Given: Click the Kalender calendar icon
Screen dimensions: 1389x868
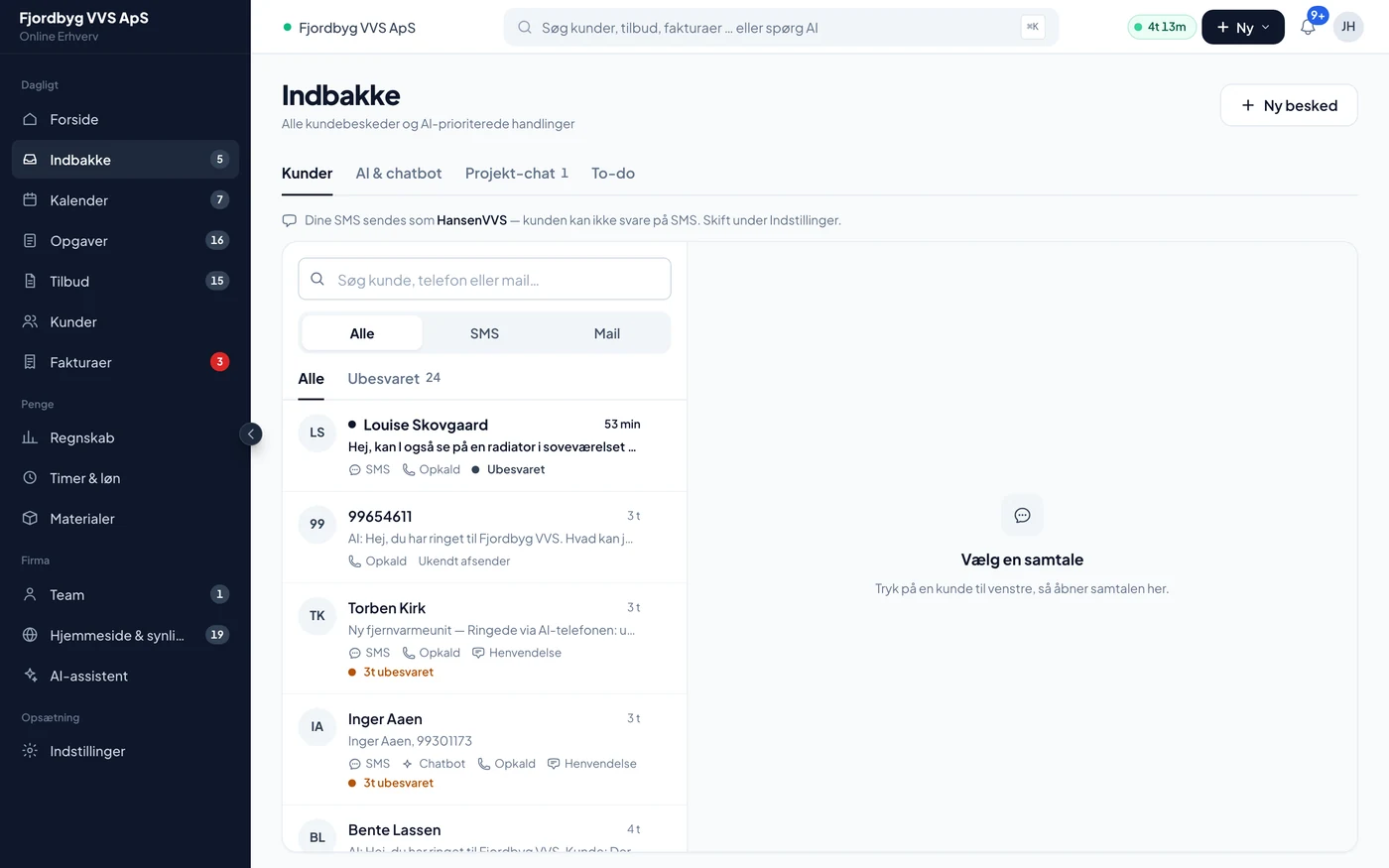Looking at the screenshot, I should click(30, 200).
